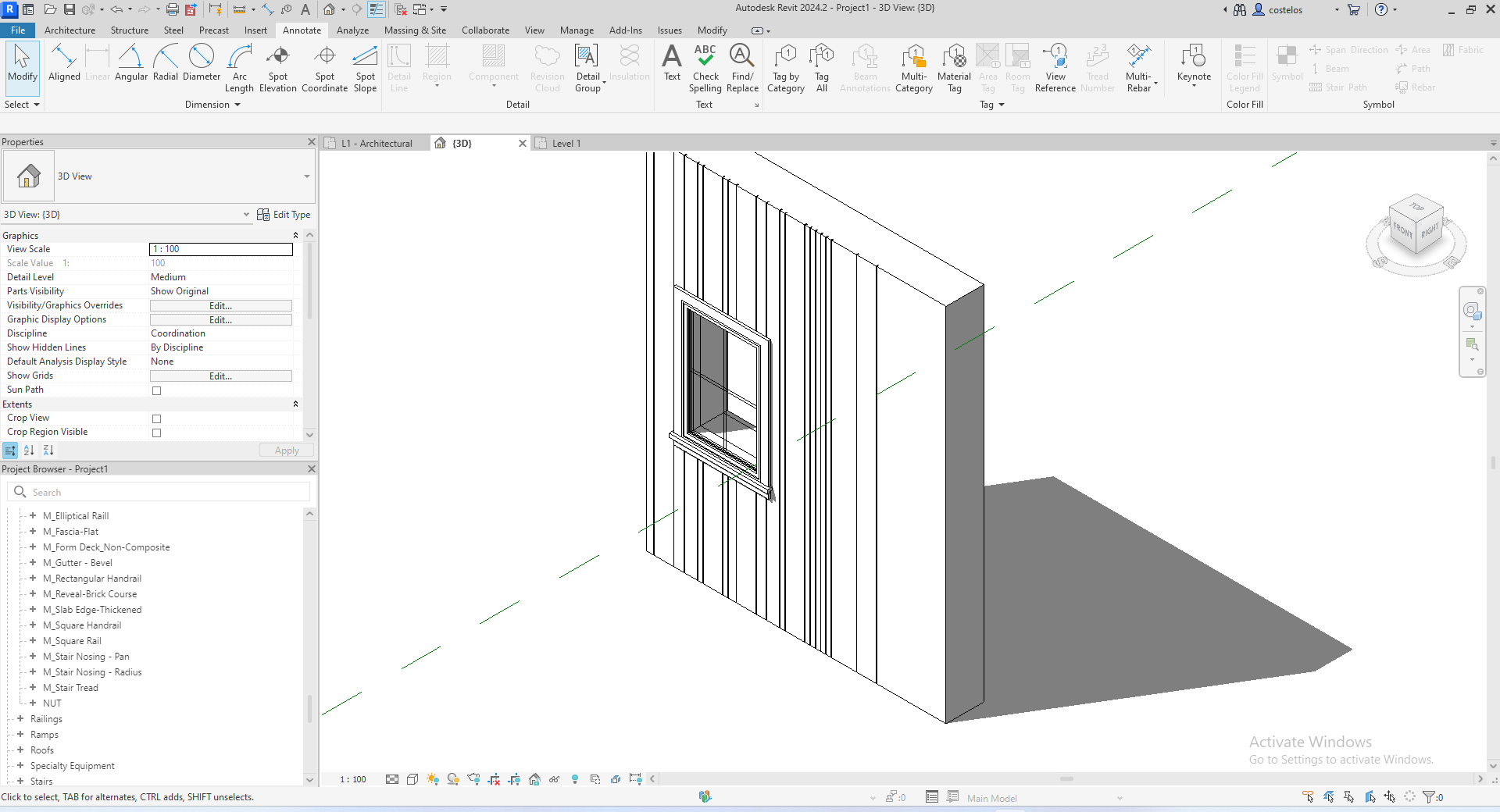
Task: Click Edit for Show Grids
Action: pyautogui.click(x=221, y=376)
